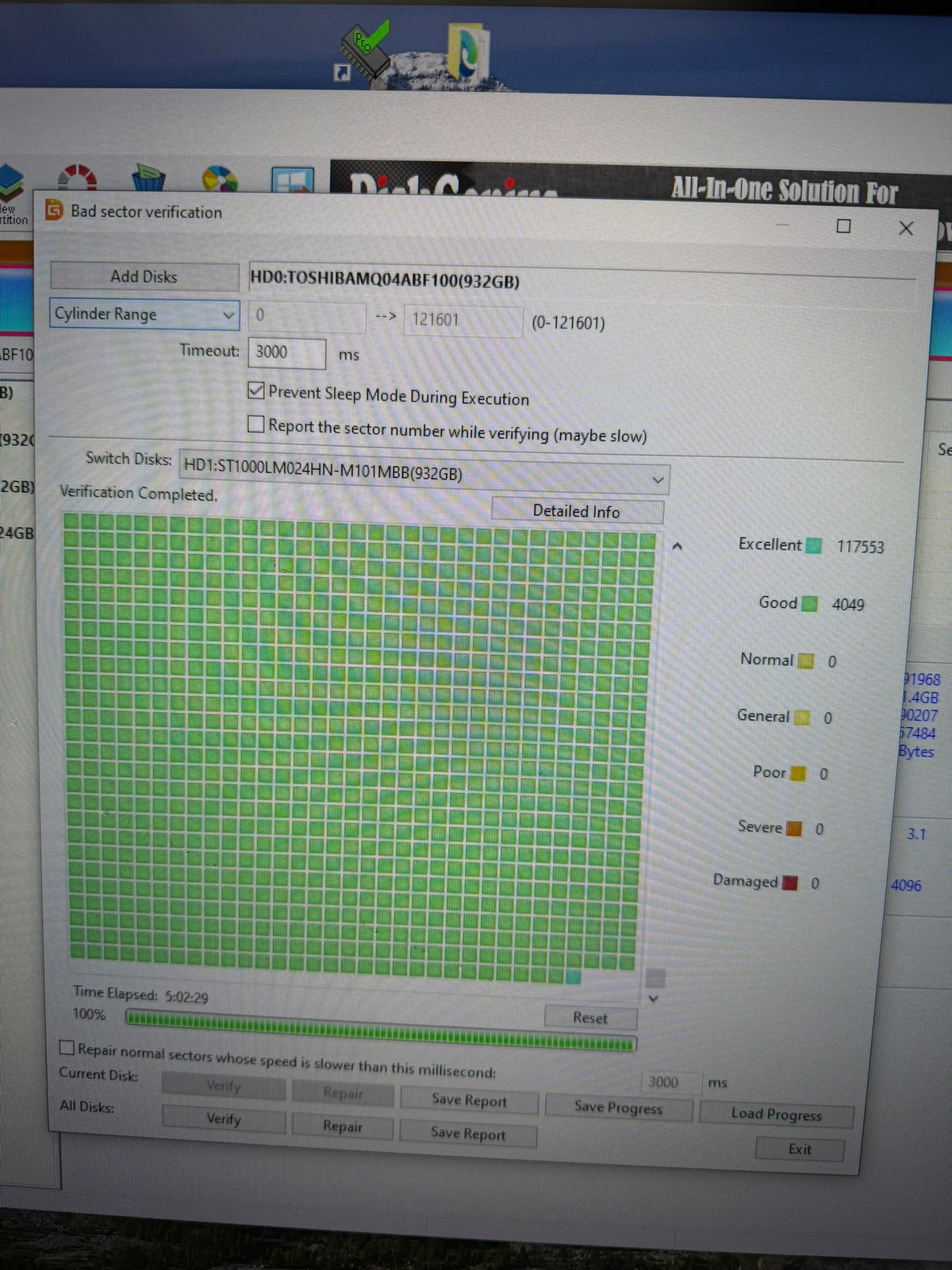952x1270 pixels.
Task: Click the last cyan block in the grid
Action: 573,977
